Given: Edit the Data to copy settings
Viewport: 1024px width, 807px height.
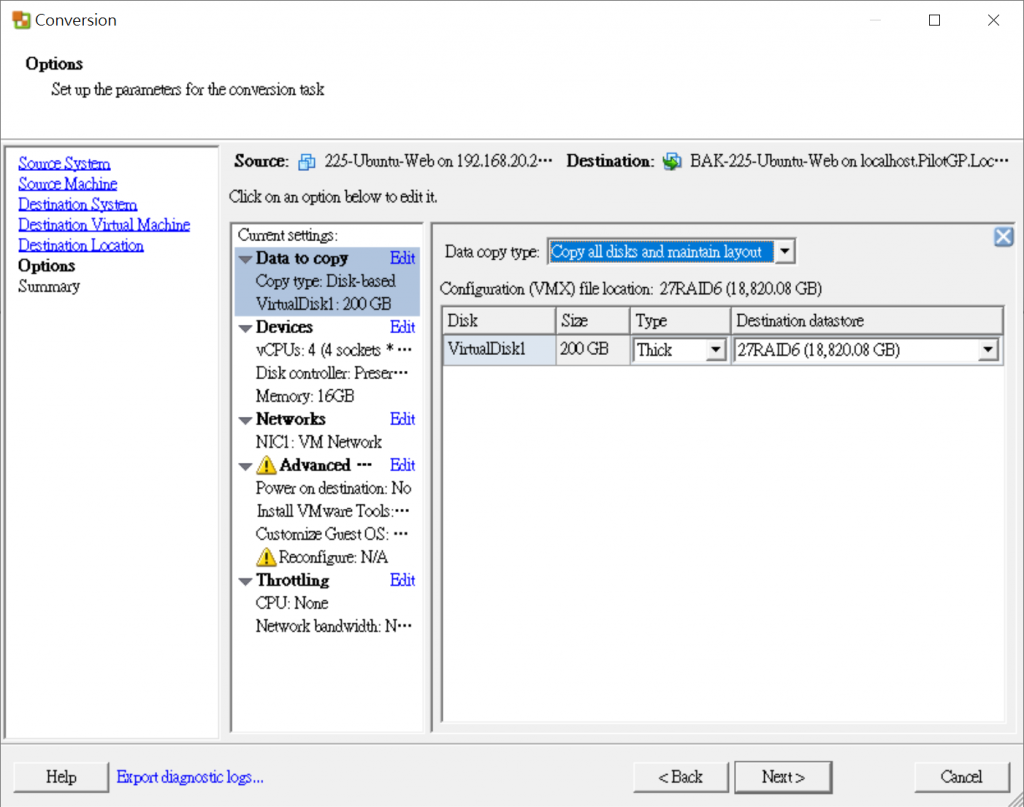Looking at the screenshot, I should (x=402, y=258).
